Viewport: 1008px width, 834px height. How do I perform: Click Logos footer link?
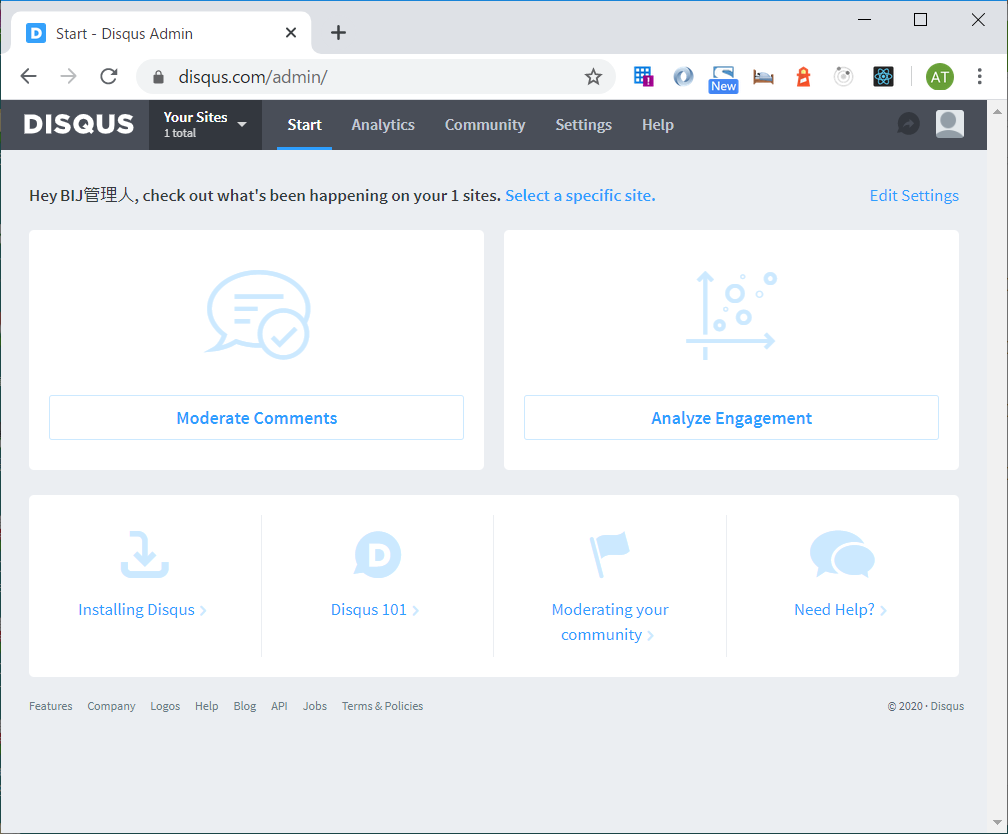pyautogui.click(x=165, y=706)
